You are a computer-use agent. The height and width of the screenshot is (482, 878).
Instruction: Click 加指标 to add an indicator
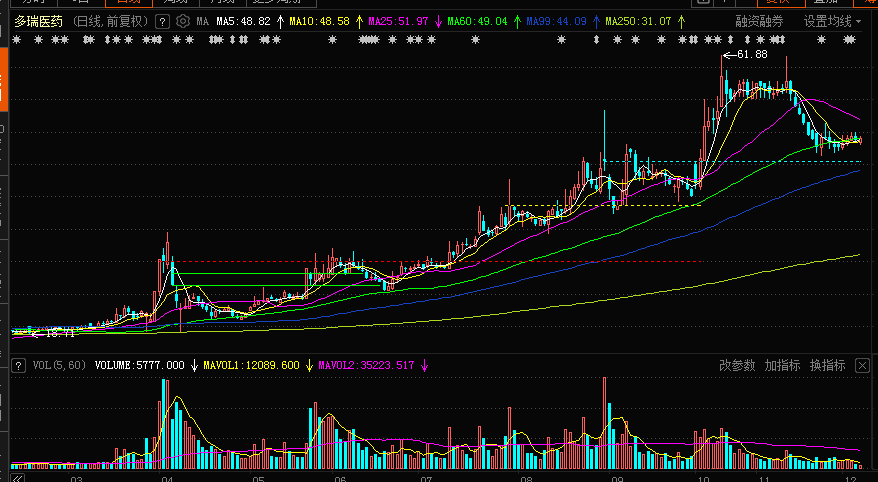coord(782,366)
